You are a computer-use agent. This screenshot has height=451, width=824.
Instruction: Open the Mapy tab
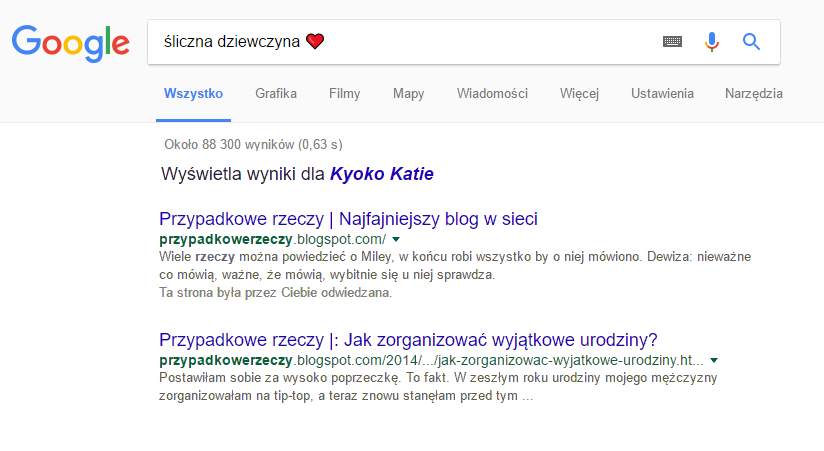click(408, 94)
